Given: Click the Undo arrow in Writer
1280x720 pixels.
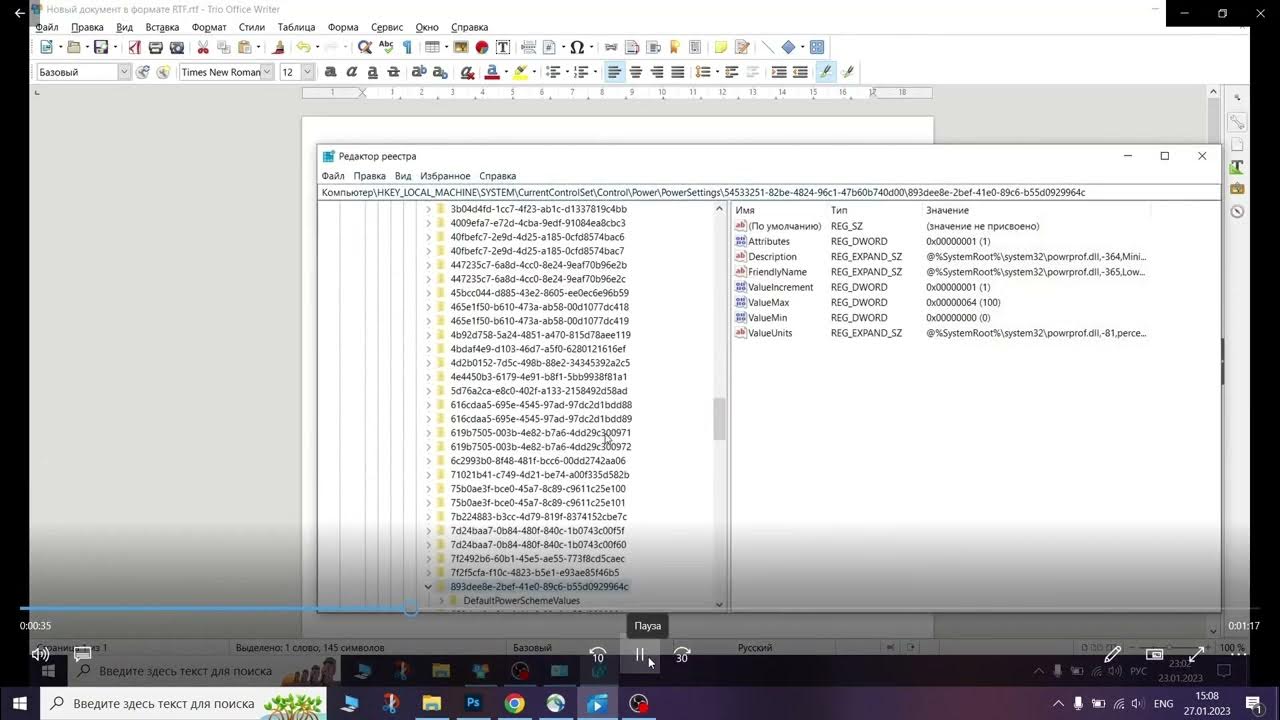Looking at the screenshot, I should 303,47.
